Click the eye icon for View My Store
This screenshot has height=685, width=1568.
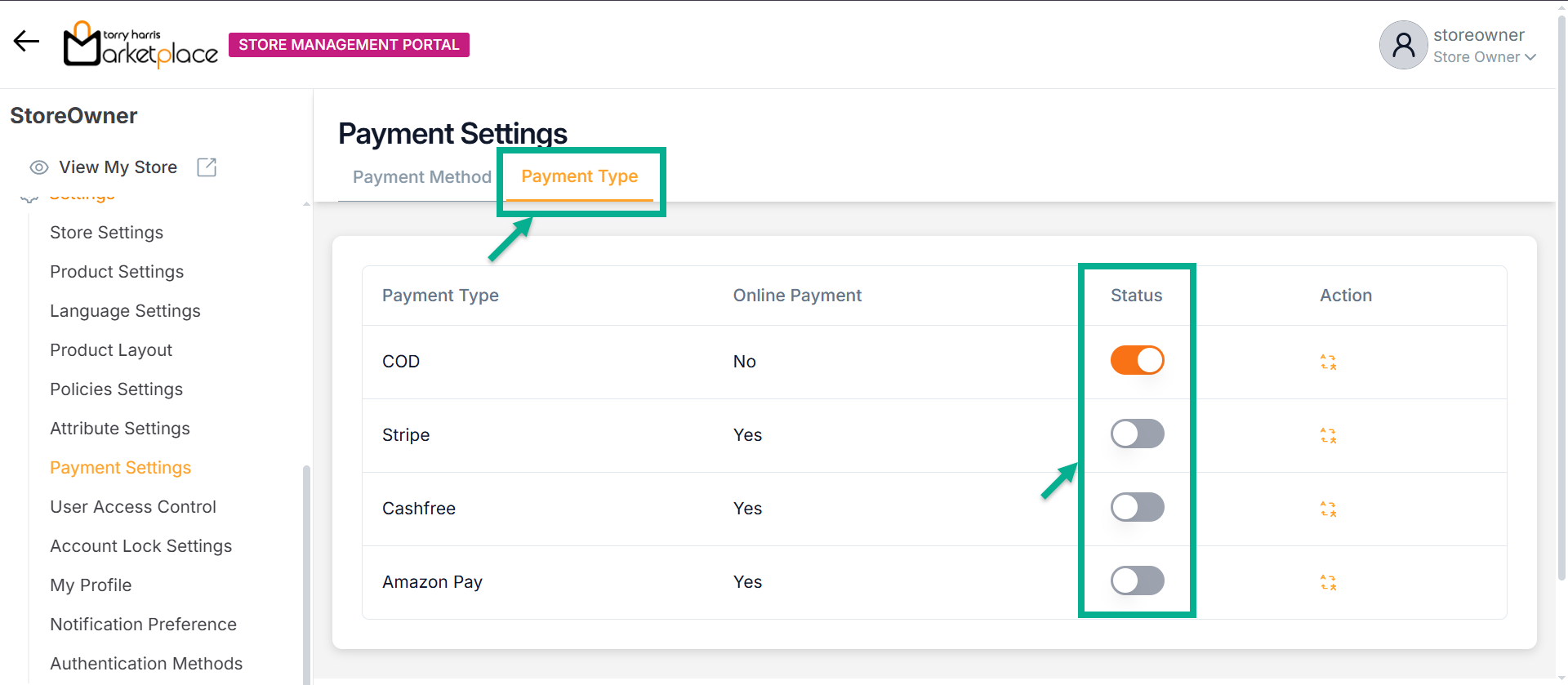(38, 167)
